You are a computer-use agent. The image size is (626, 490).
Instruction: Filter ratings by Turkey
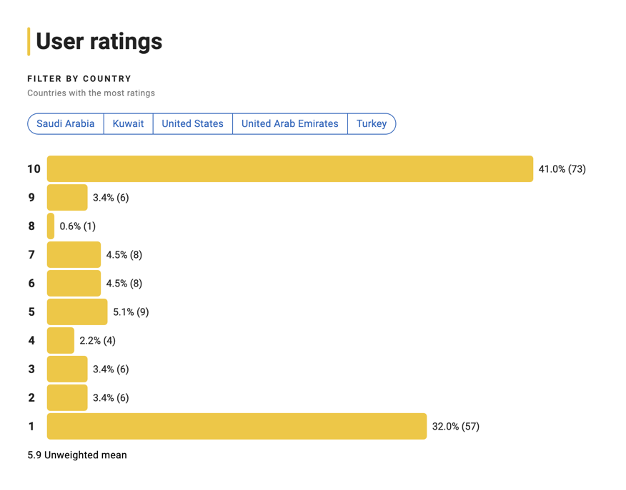point(372,124)
